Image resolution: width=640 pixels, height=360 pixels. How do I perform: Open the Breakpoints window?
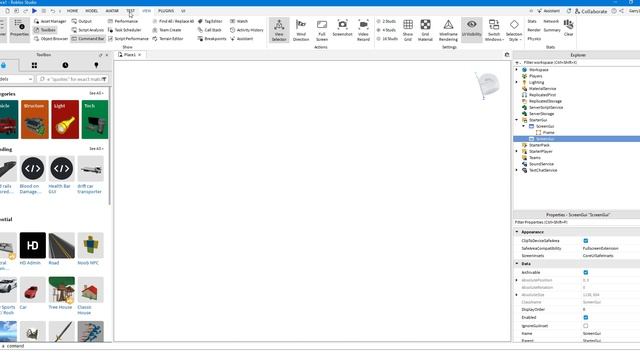point(212,39)
